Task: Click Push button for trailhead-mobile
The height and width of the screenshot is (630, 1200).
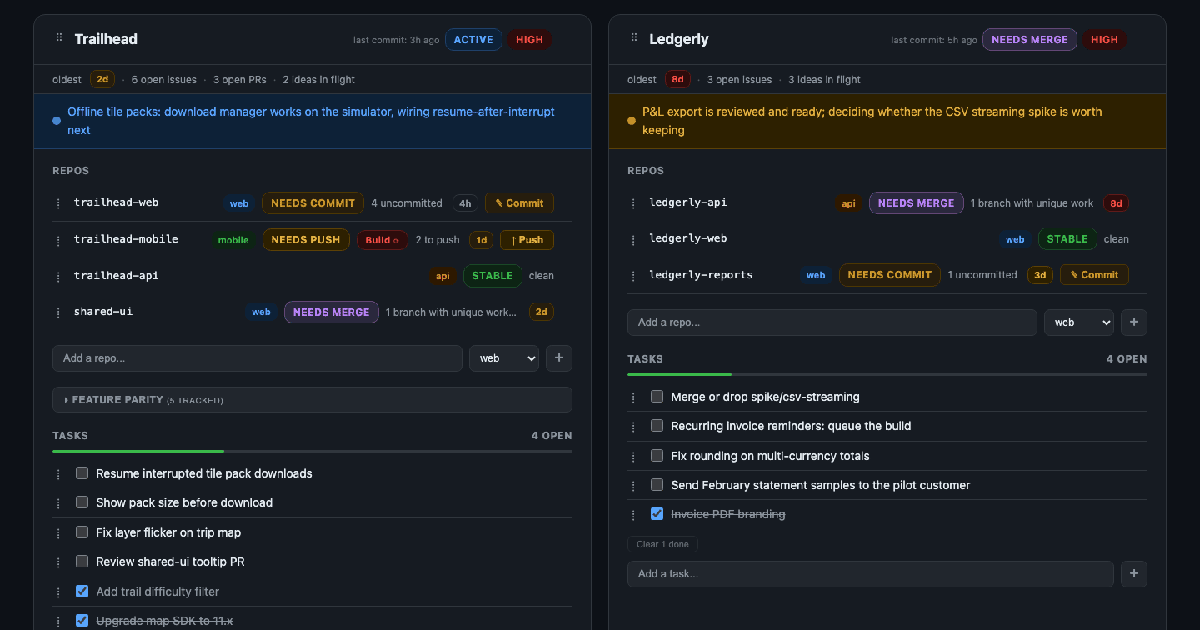Action: point(527,240)
